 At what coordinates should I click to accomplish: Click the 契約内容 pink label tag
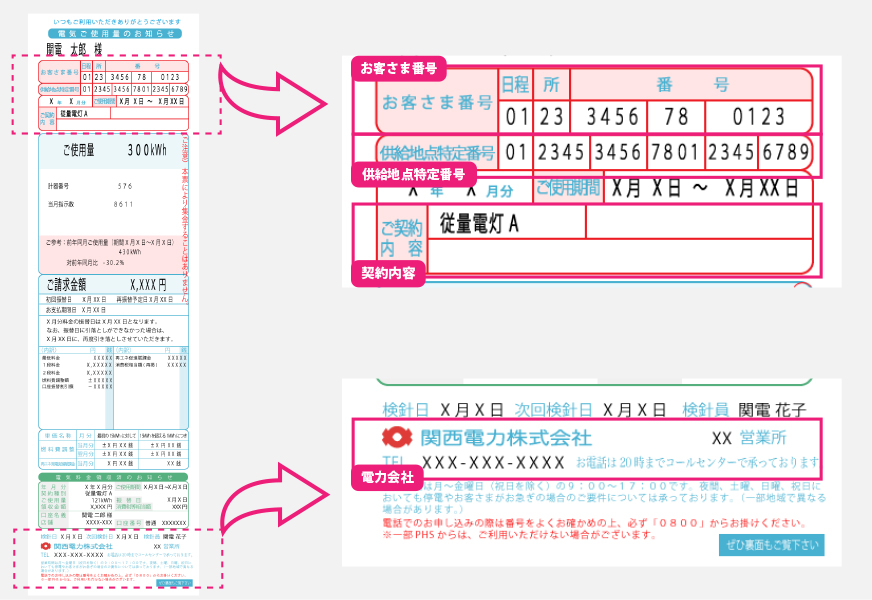point(390,270)
